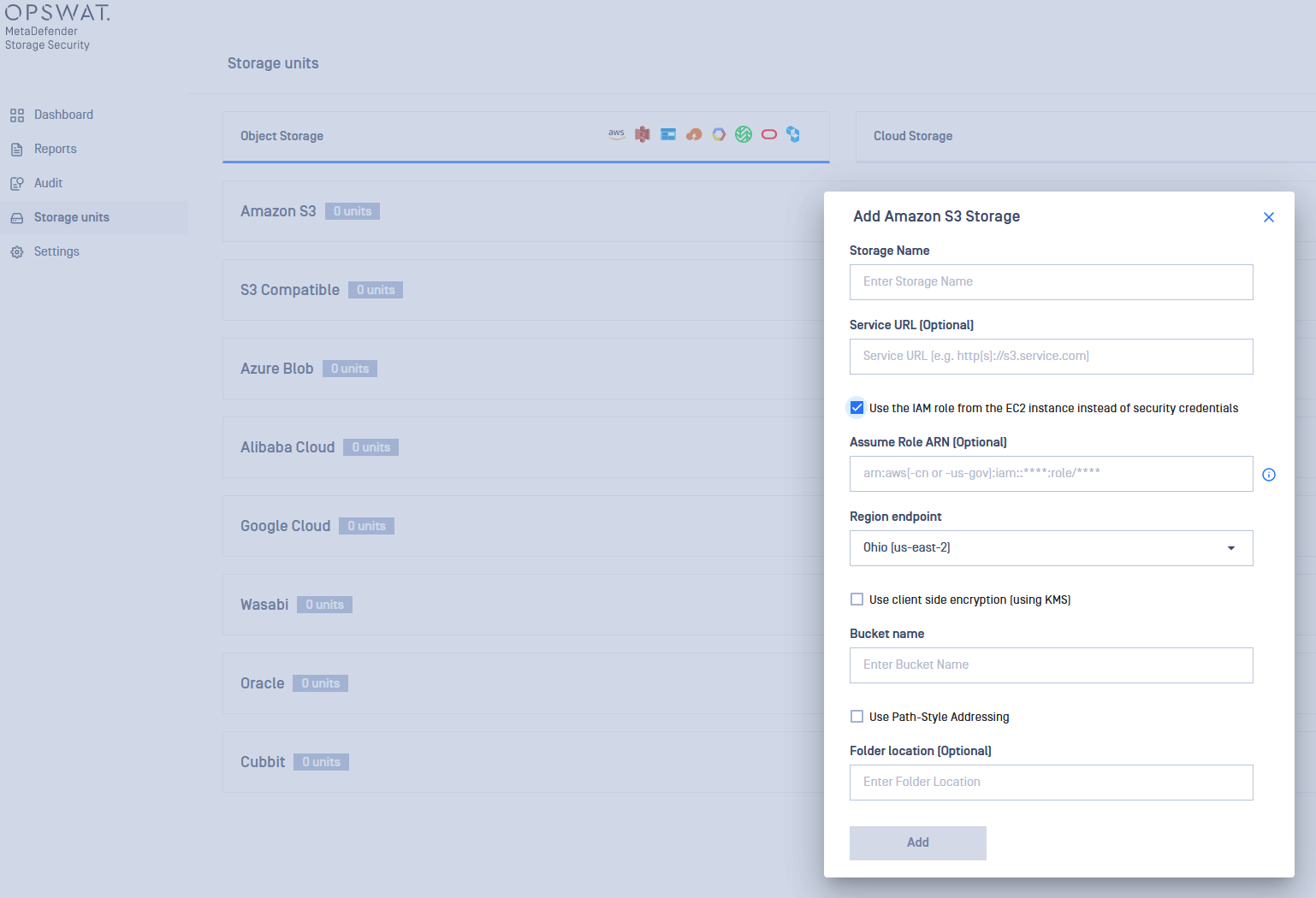Click the Azure Blob blue icon

[x=668, y=134]
